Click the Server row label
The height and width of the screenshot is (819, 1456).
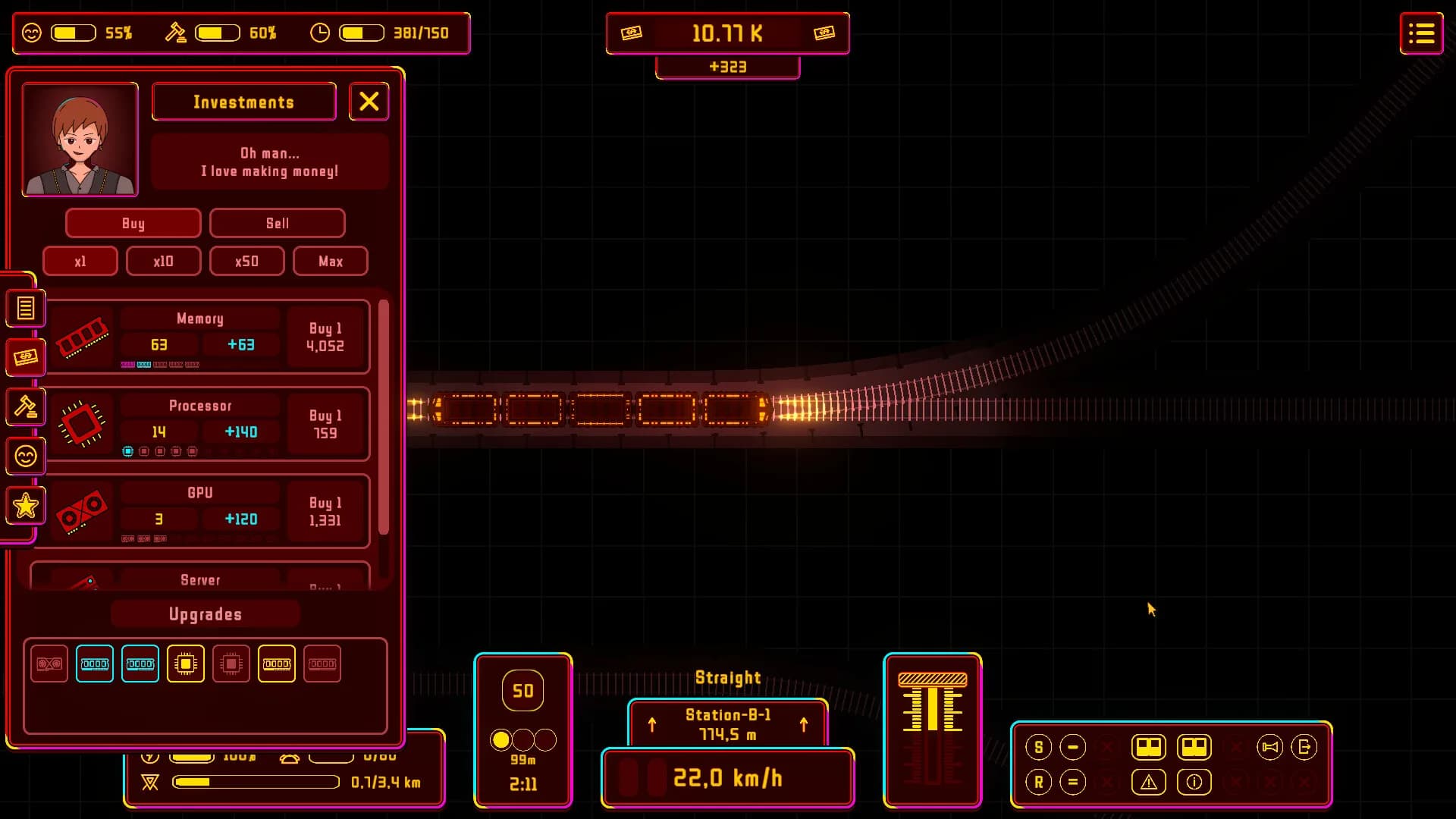coord(200,580)
